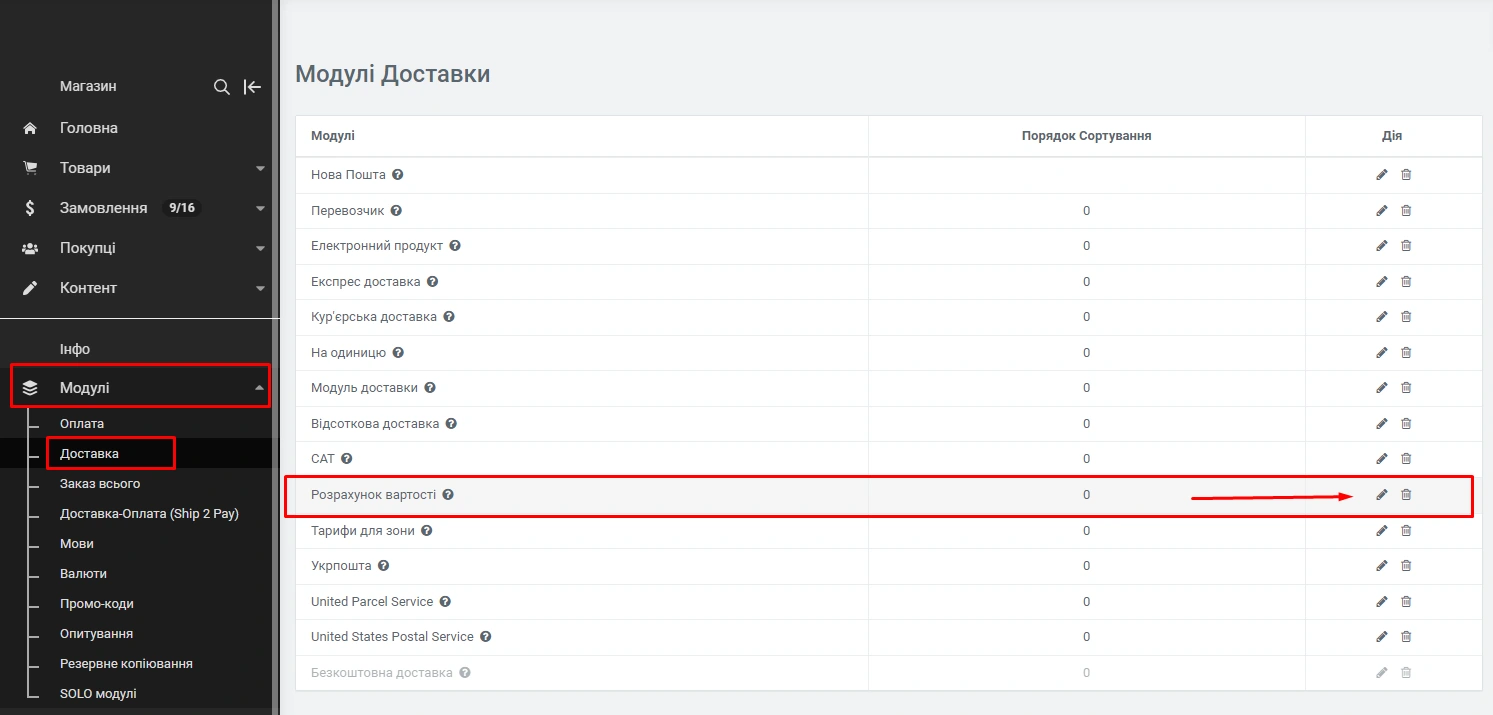Click trash icon for Тарифи для зони
Screen dimensions: 1493x715
click(1406, 531)
